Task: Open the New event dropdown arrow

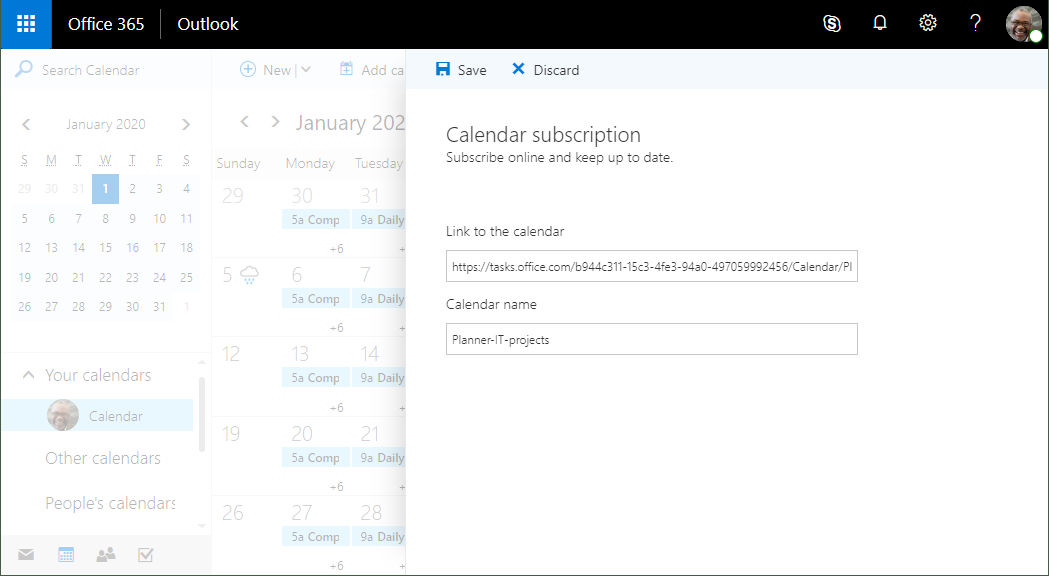Action: pos(306,70)
